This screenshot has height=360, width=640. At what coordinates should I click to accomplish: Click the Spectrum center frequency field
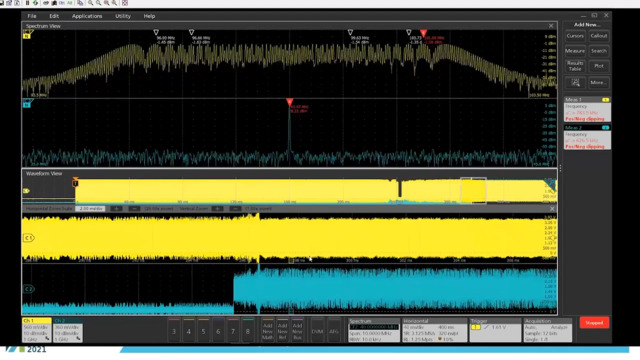[373, 327]
